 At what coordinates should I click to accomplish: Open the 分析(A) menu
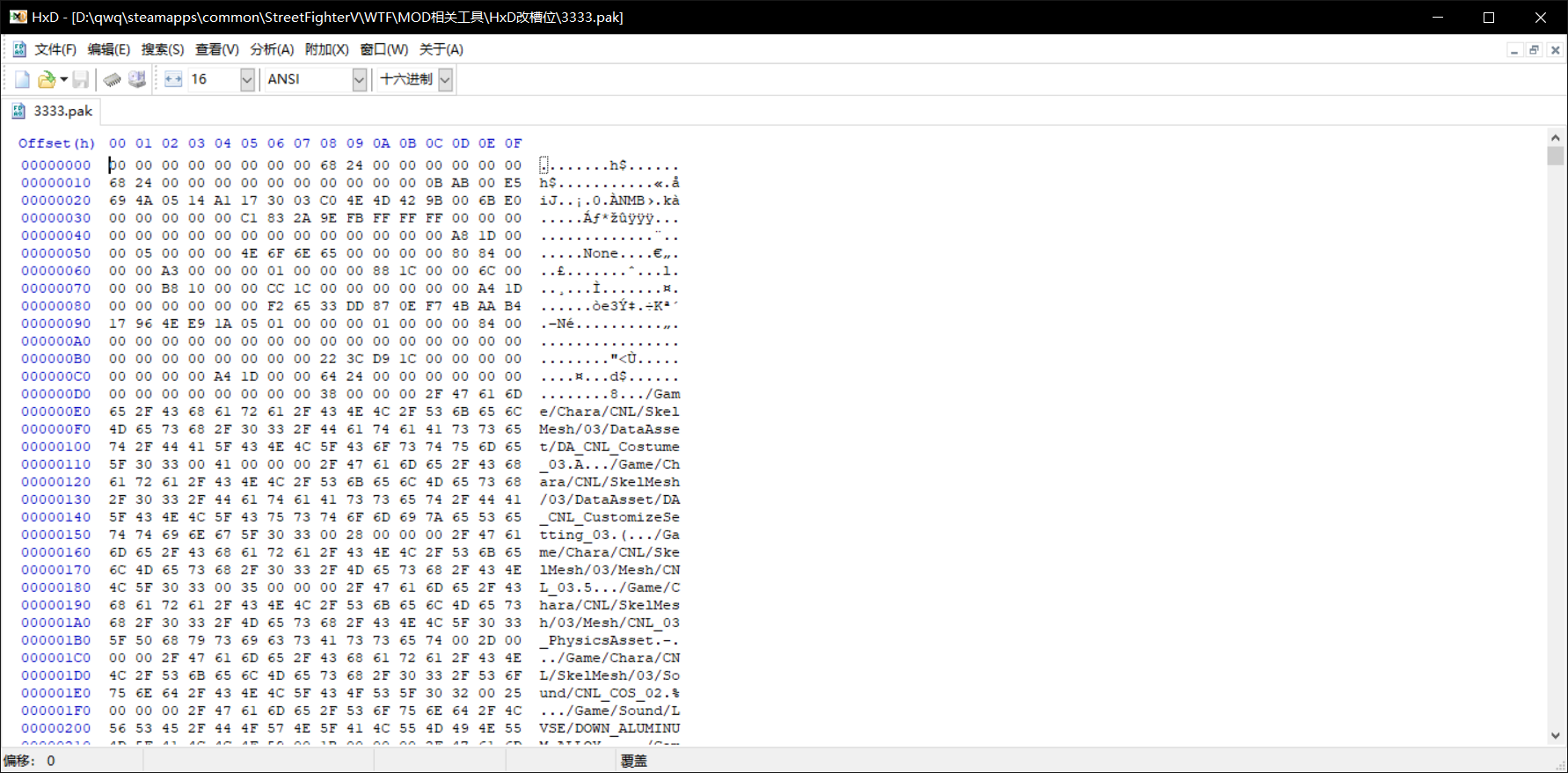point(272,49)
